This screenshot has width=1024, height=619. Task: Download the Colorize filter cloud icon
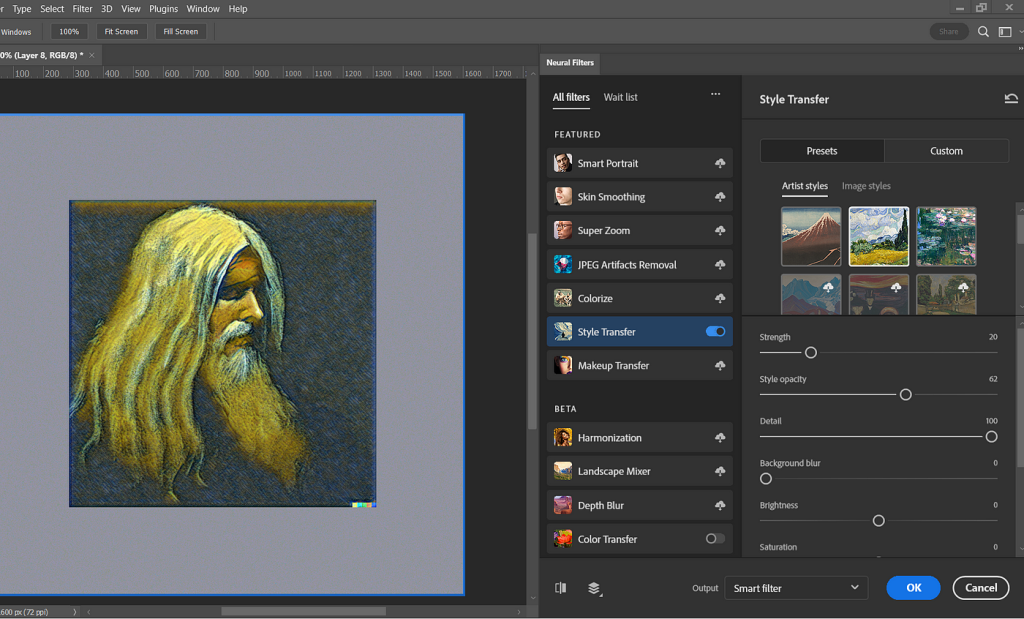point(720,298)
